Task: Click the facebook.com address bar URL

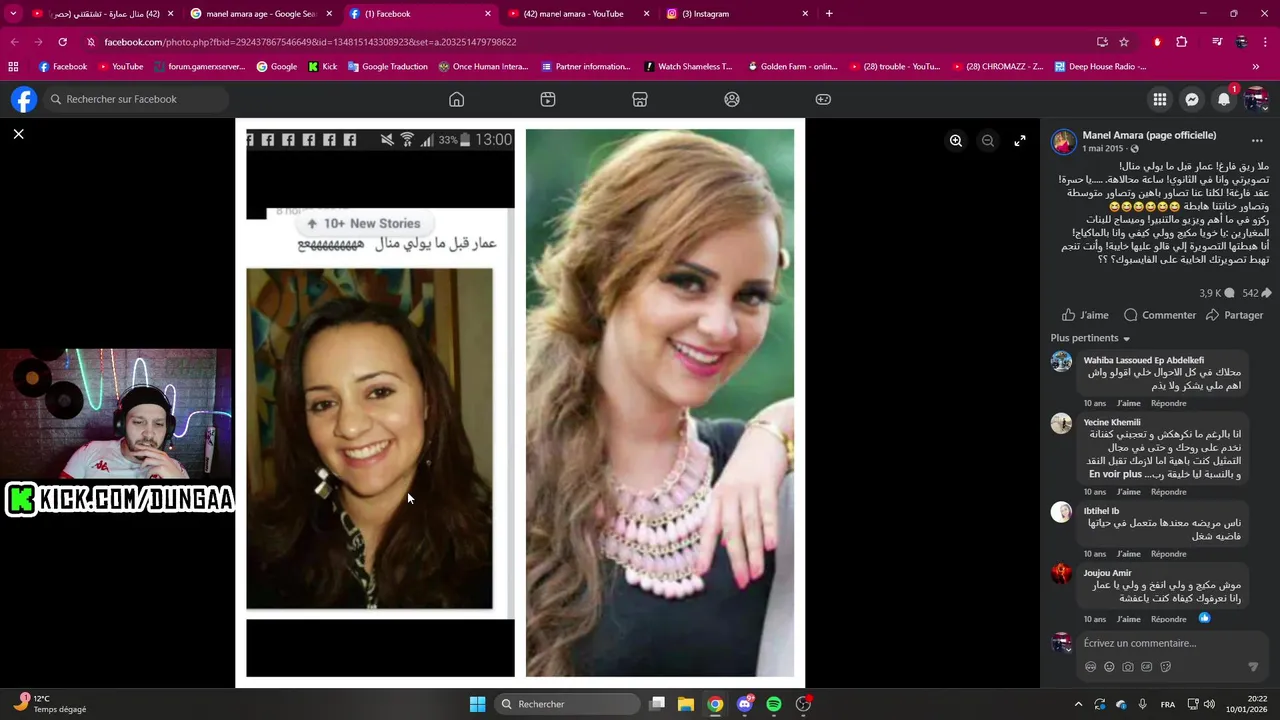Action: click(x=310, y=42)
